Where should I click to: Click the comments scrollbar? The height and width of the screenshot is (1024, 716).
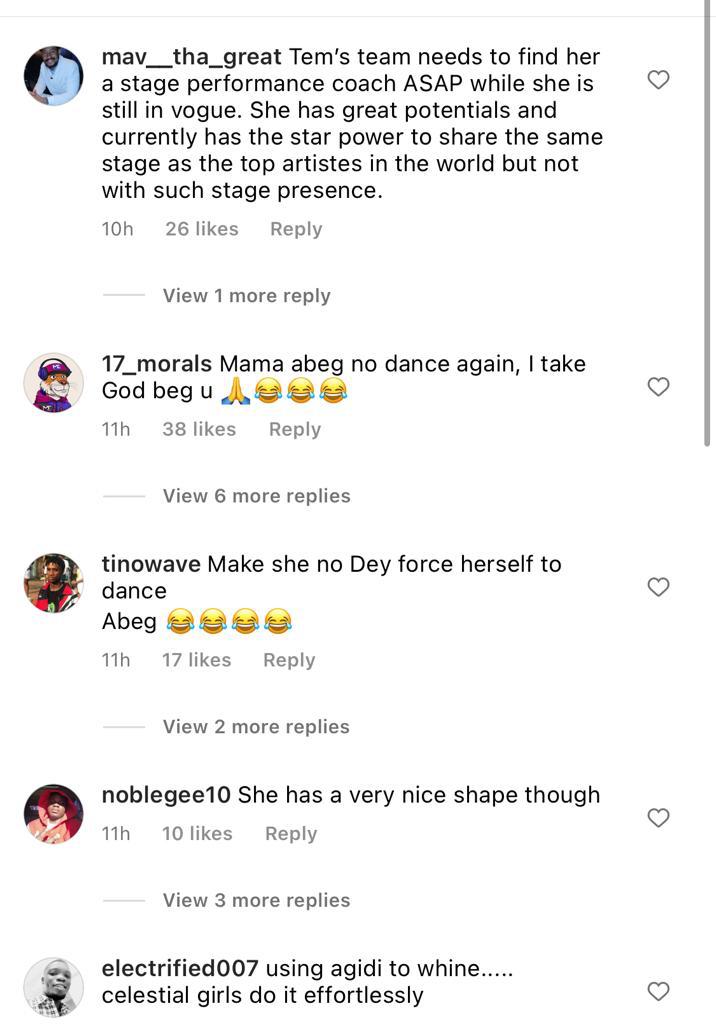pyautogui.click(x=708, y=230)
